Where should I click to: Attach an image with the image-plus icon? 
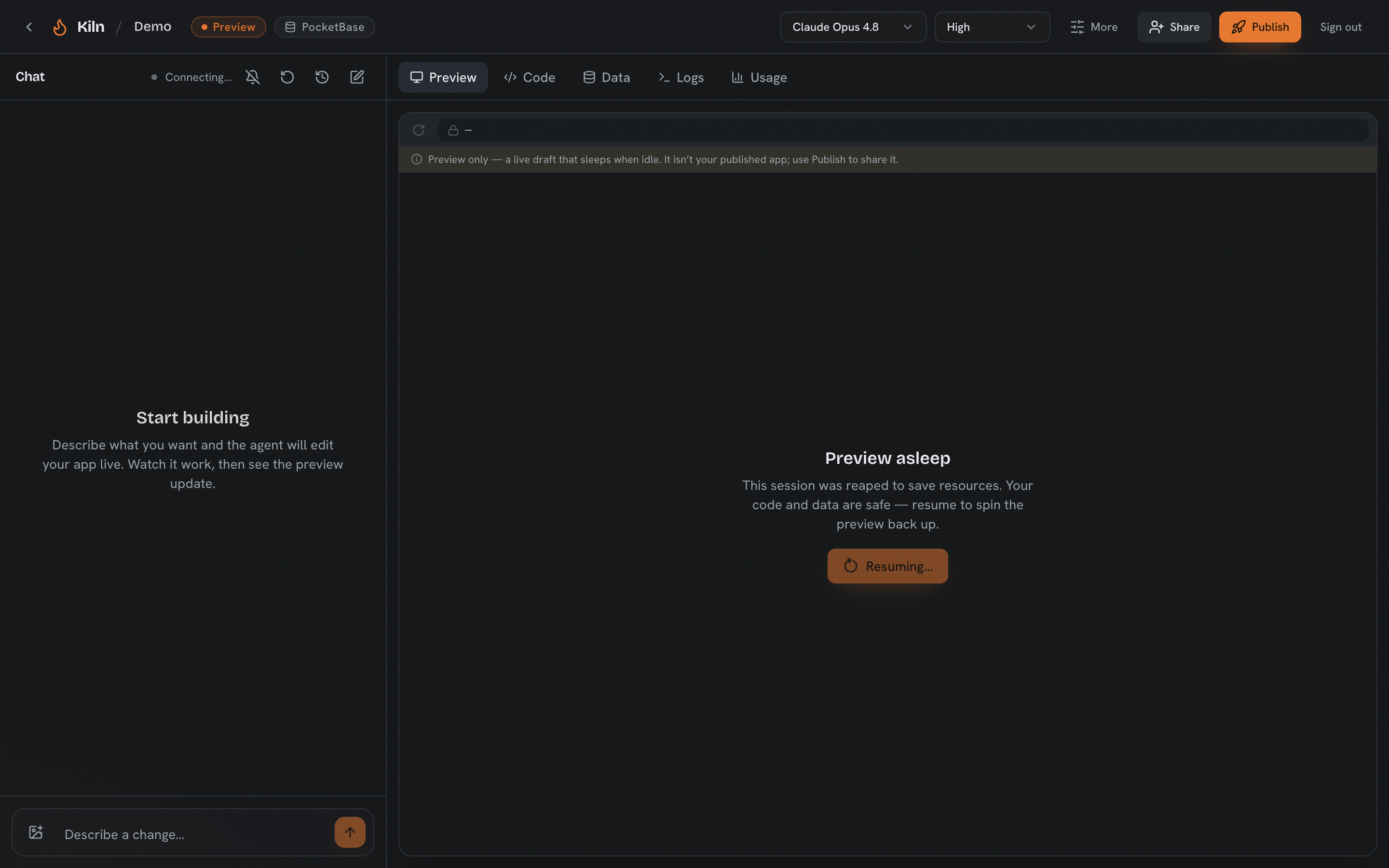tap(36, 832)
